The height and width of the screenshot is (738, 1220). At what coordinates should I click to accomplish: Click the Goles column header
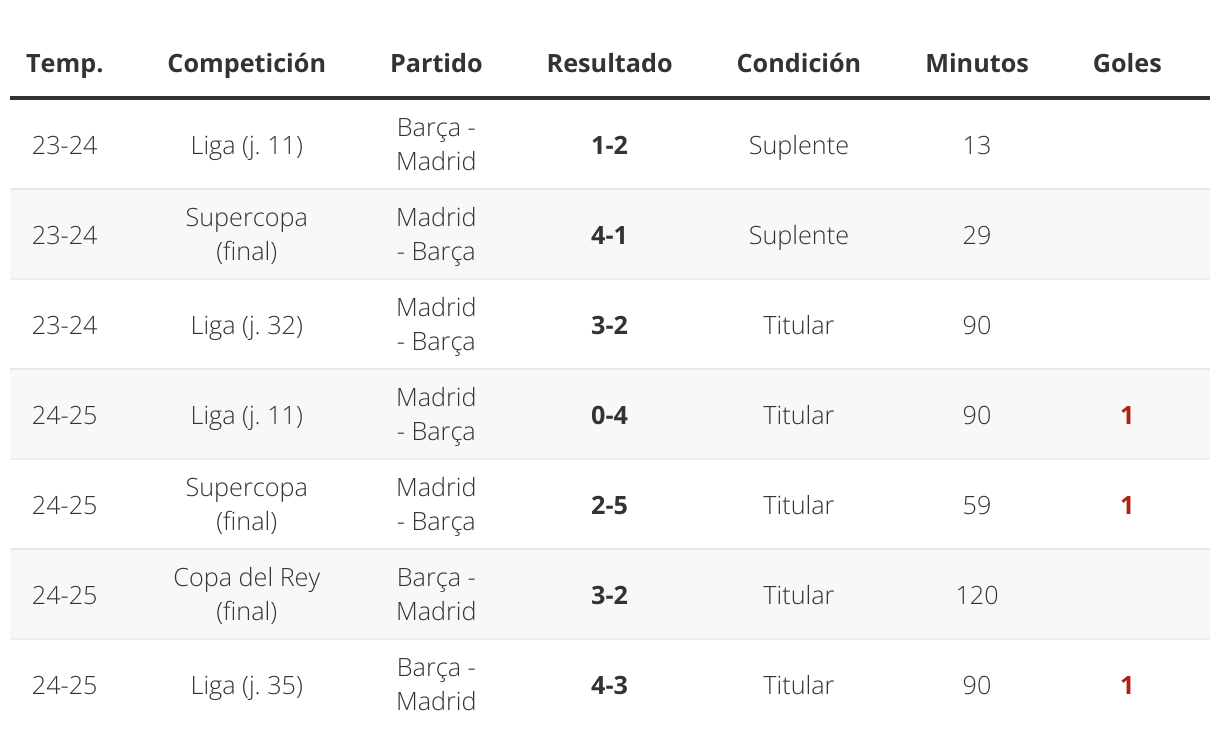[x=1127, y=63]
